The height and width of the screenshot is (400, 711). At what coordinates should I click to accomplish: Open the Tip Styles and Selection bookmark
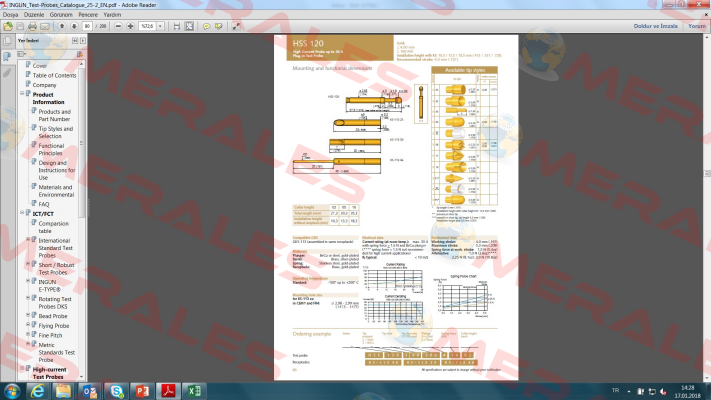coord(55,132)
